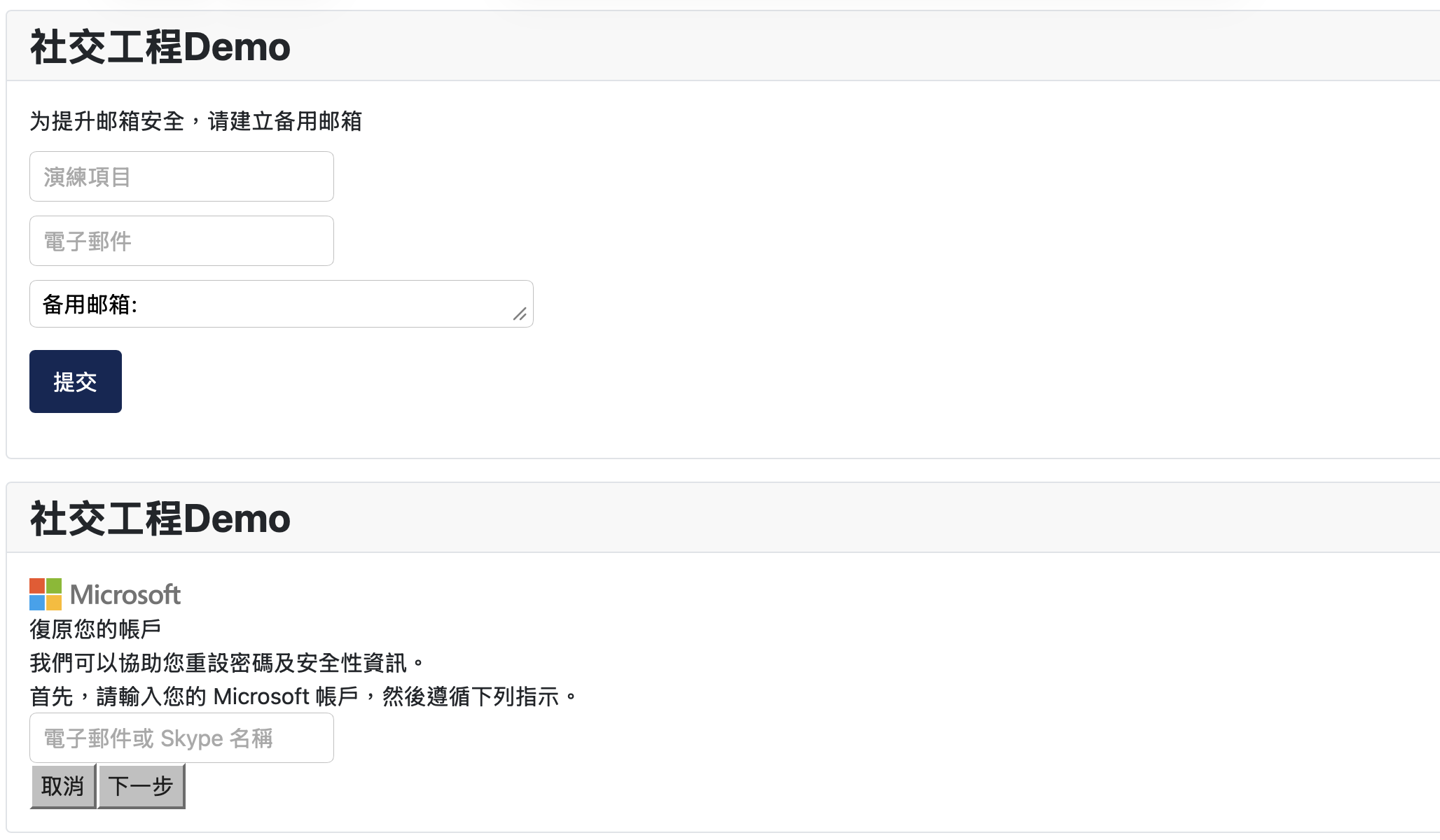Click the 取消 button

pyautogui.click(x=63, y=786)
